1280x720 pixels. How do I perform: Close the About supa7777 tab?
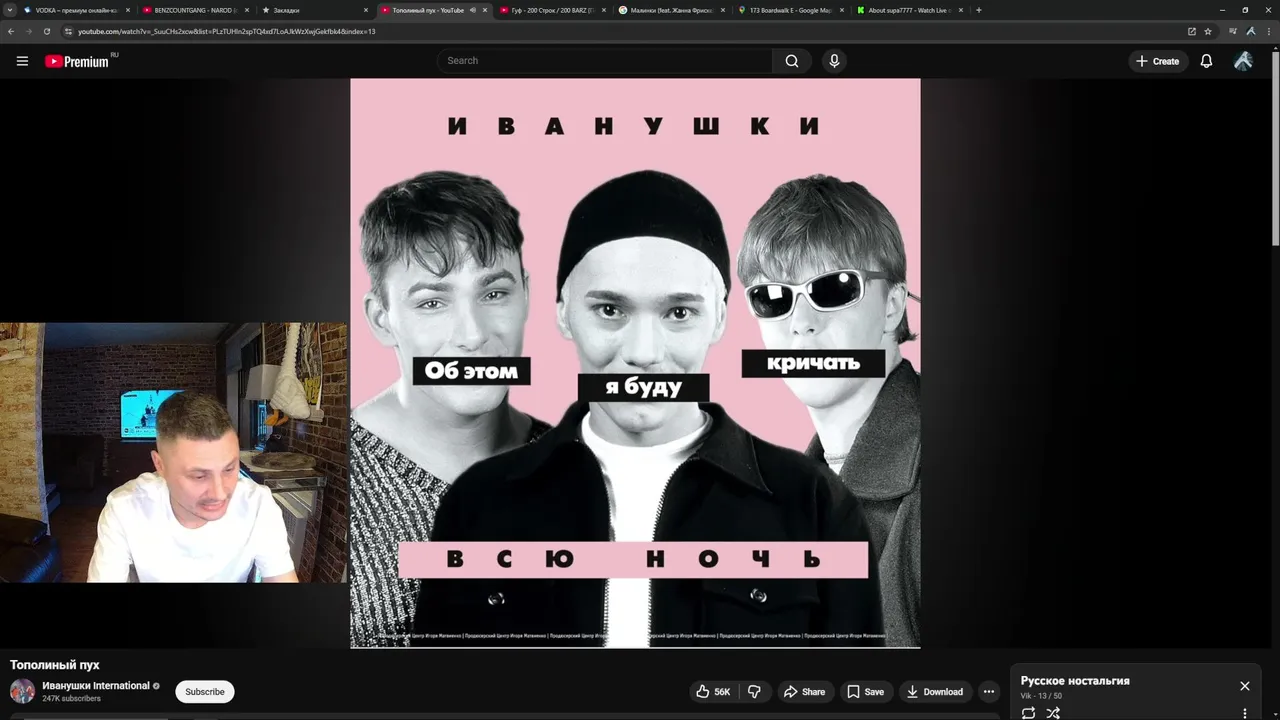961,10
